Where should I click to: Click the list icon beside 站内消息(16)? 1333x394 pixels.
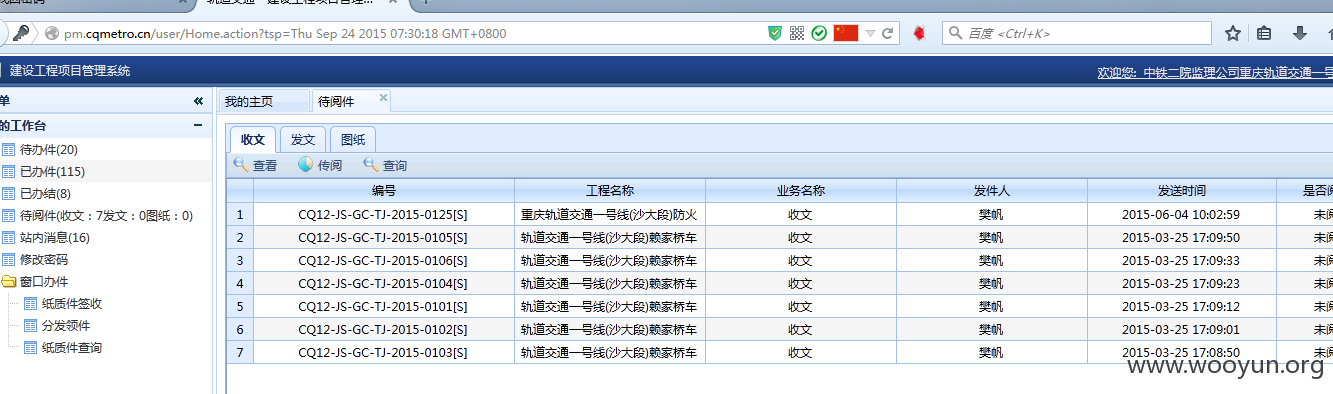tap(8, 237)
